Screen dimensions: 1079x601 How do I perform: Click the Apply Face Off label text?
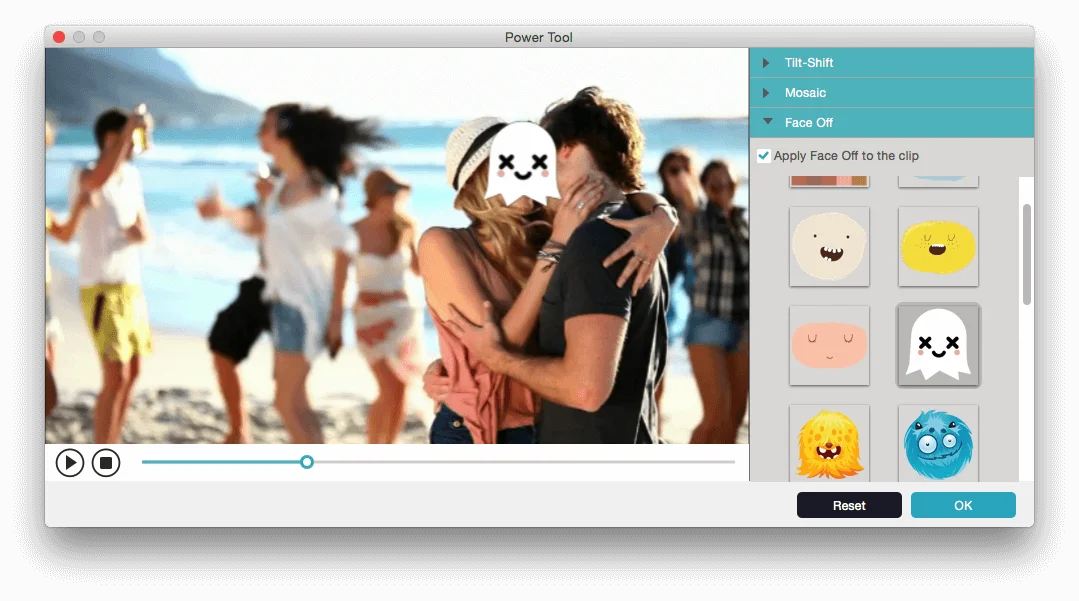click(x=846, y=156)
